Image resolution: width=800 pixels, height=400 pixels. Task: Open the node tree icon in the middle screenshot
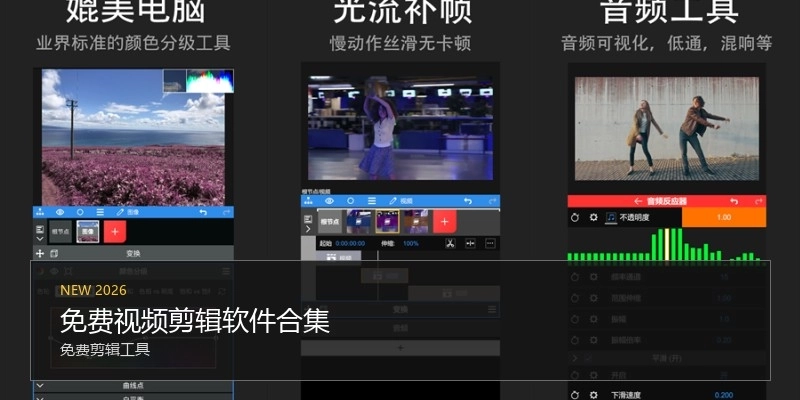pos(308,201)
